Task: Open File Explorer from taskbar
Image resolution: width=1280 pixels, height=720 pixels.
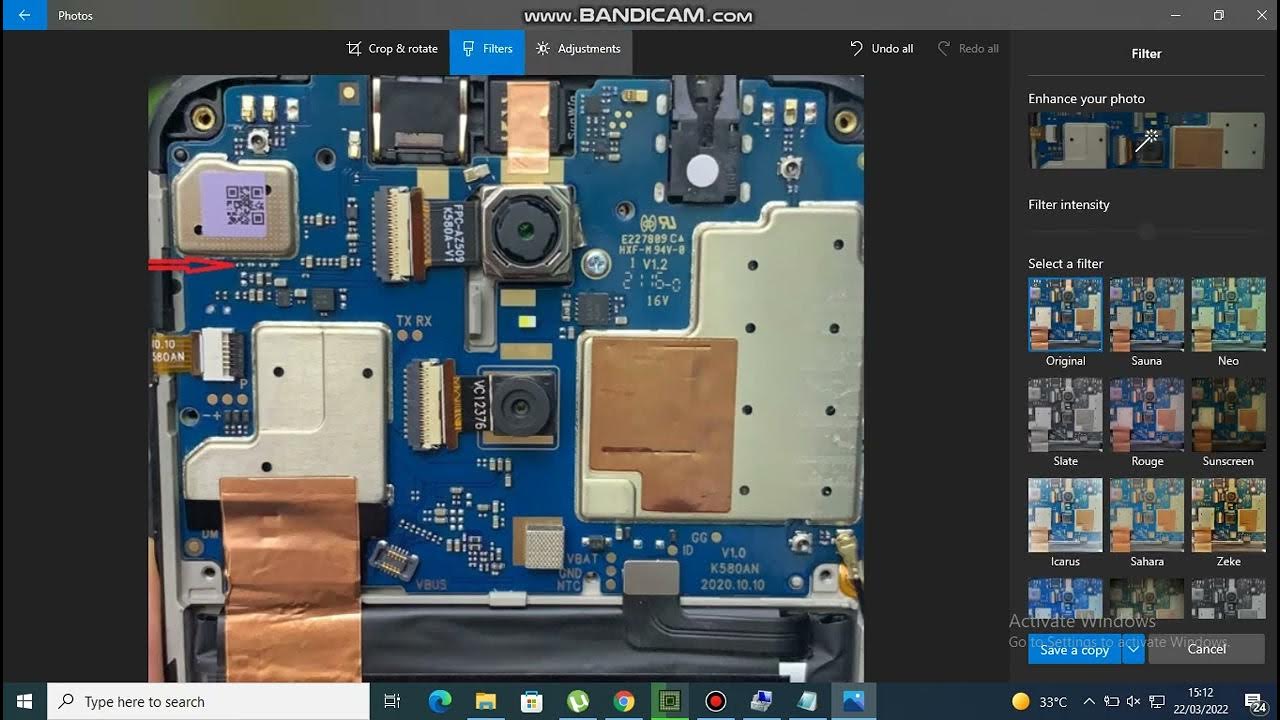Action: click(486, 702)
